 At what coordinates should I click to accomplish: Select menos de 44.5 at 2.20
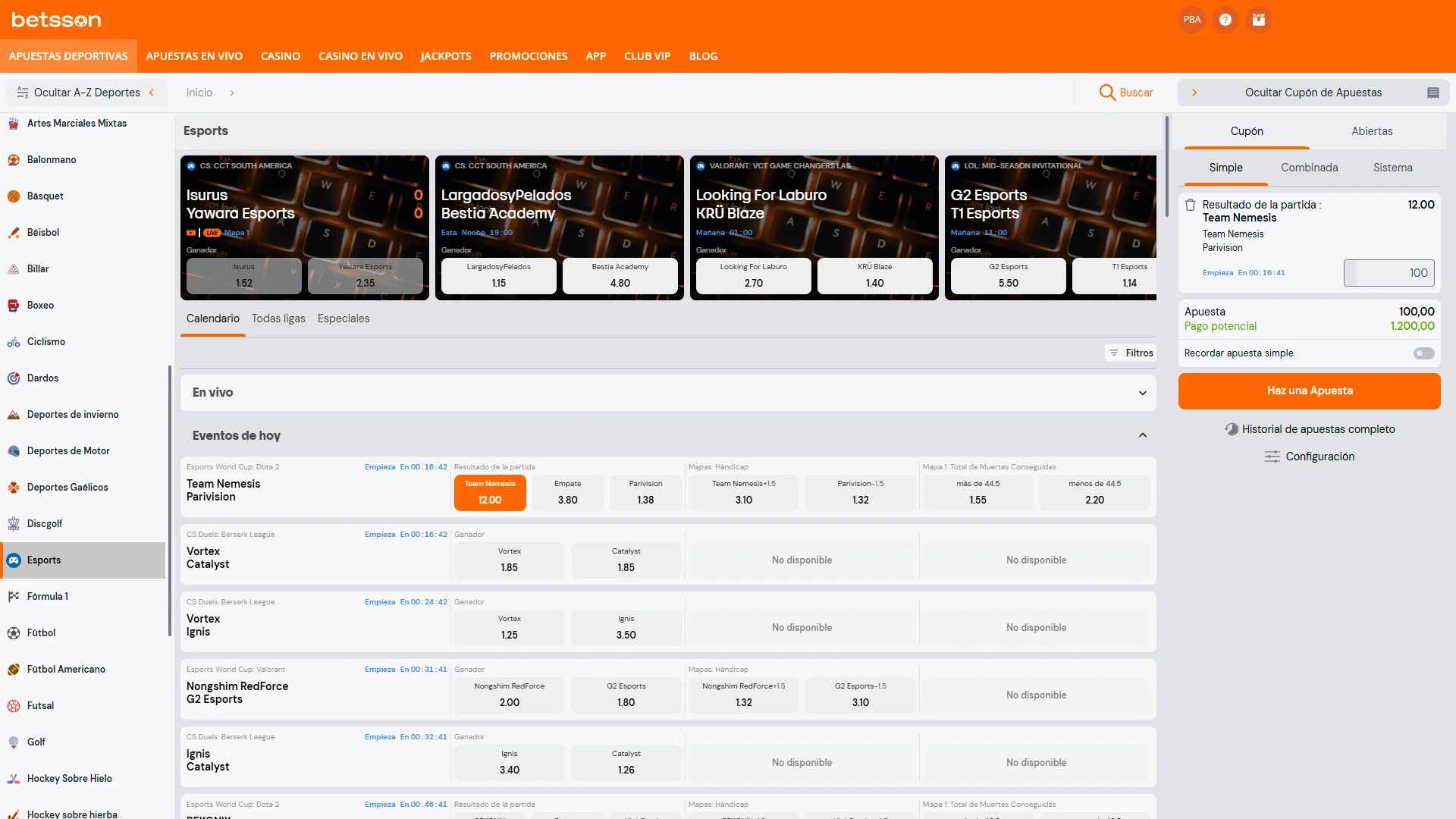point(1094,493)
